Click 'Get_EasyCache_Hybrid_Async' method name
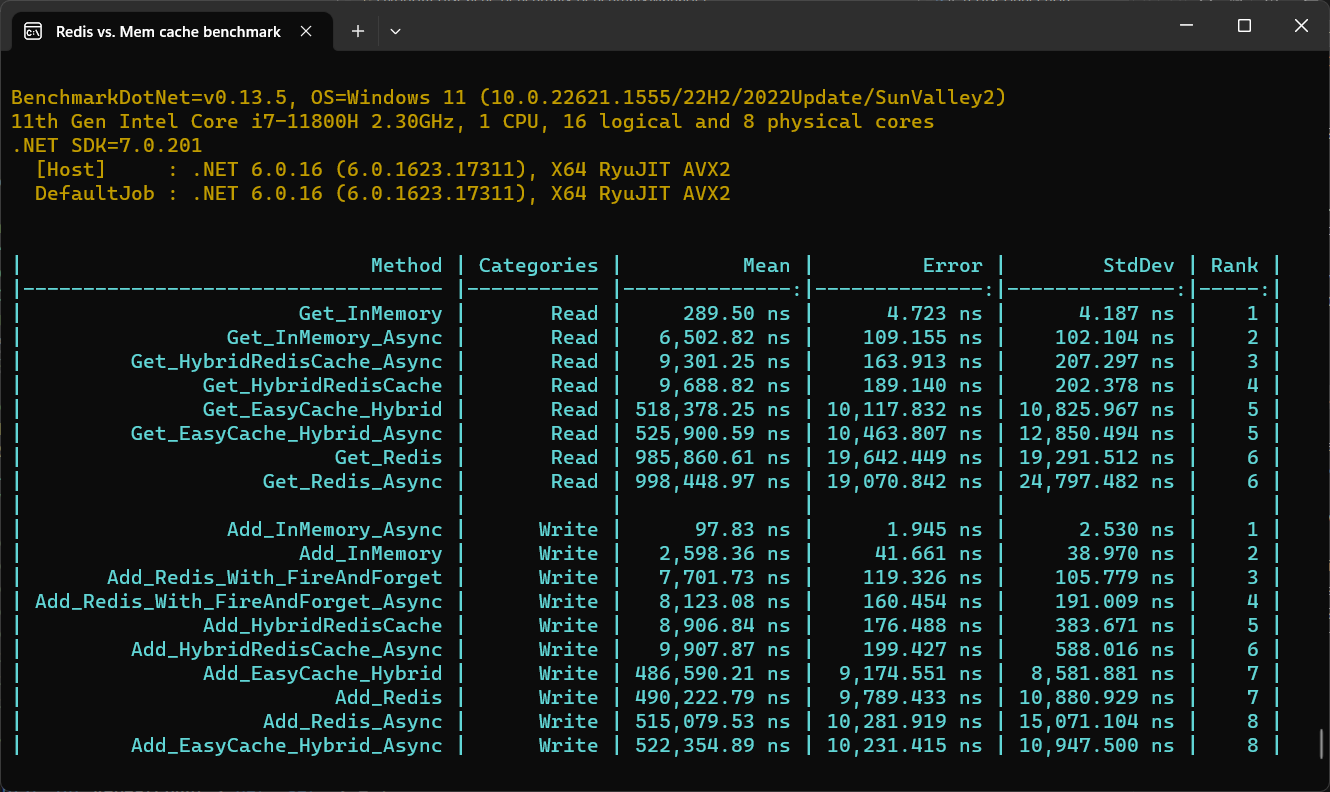The image size is (1330, 792). coord(286,433)
